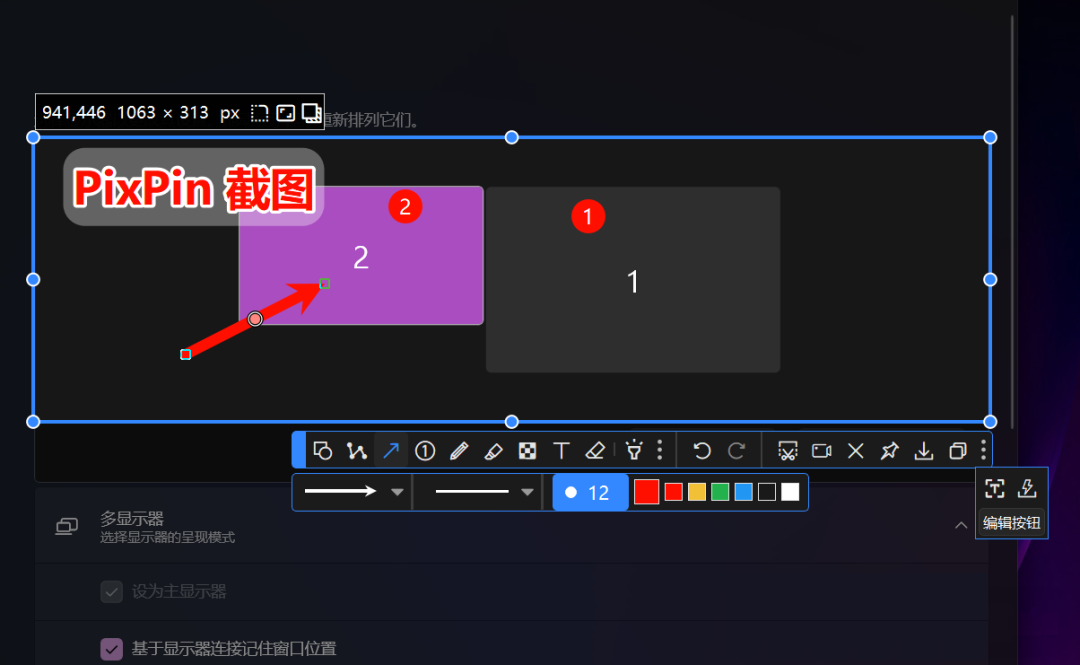Select the pencil freehand tool

pos(459,451)
